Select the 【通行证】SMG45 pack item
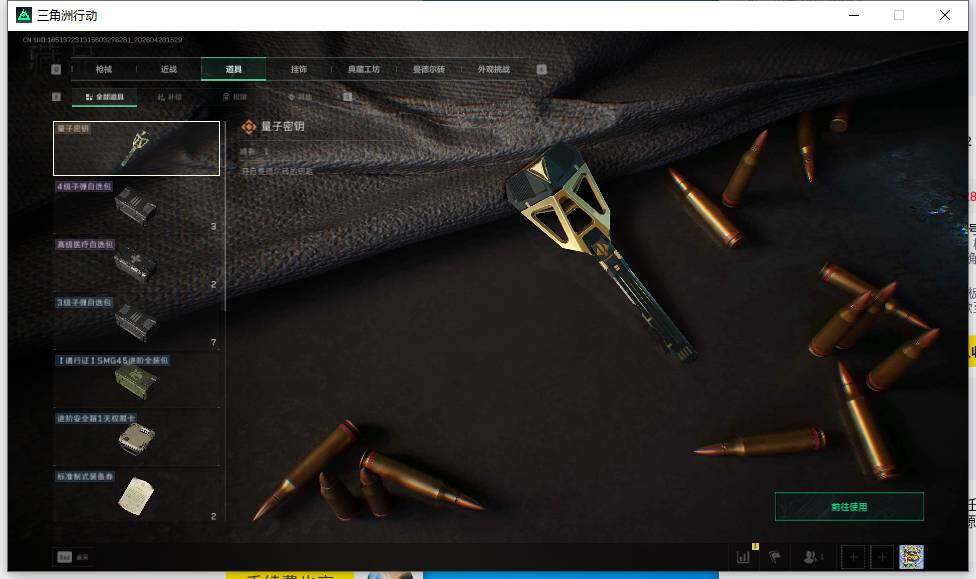The image size is (976, 579). pyautogui.click(x=136, y=380)
